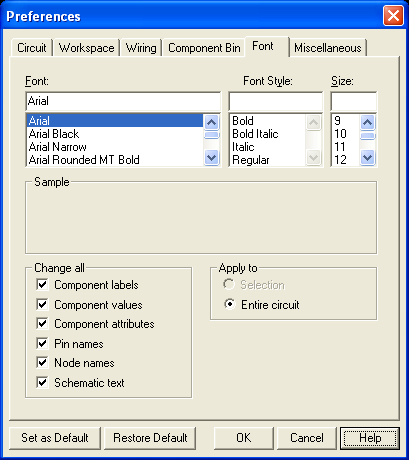
Task: Select font size 10
Action: (x=346, y=134)
